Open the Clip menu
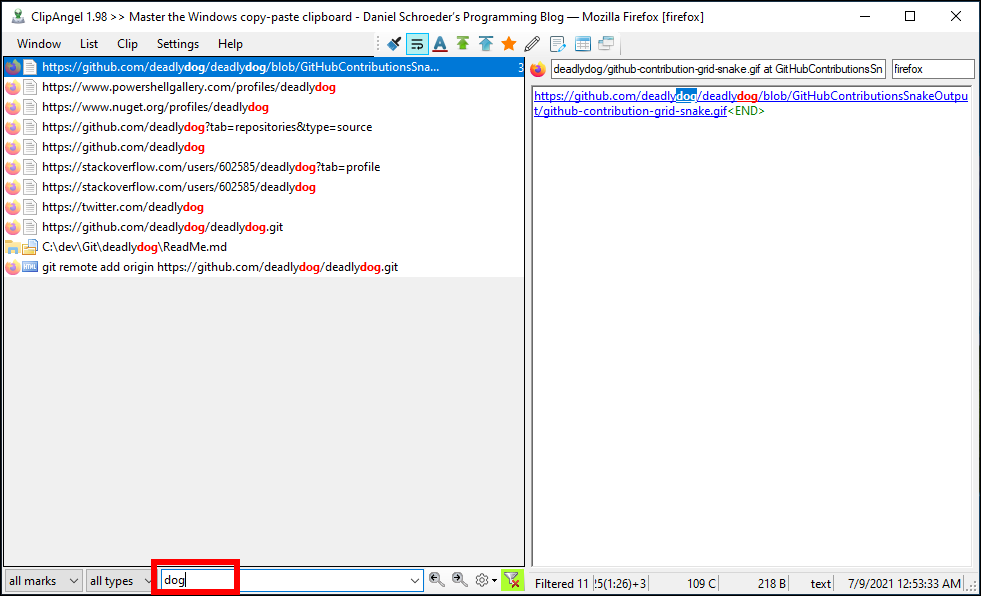Image resolution: width=981 pixels, height=596 pixels. pos(127,44)
